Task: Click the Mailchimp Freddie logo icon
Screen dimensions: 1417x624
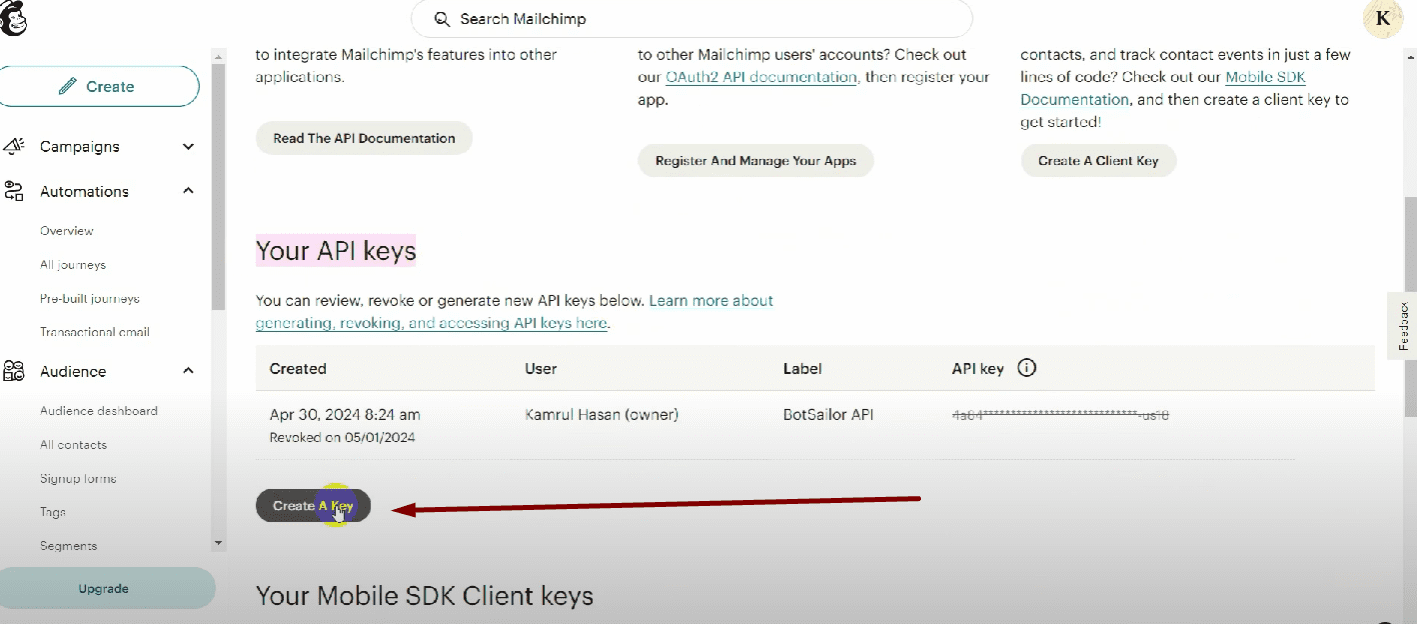Action: click(x=13, y=18)
